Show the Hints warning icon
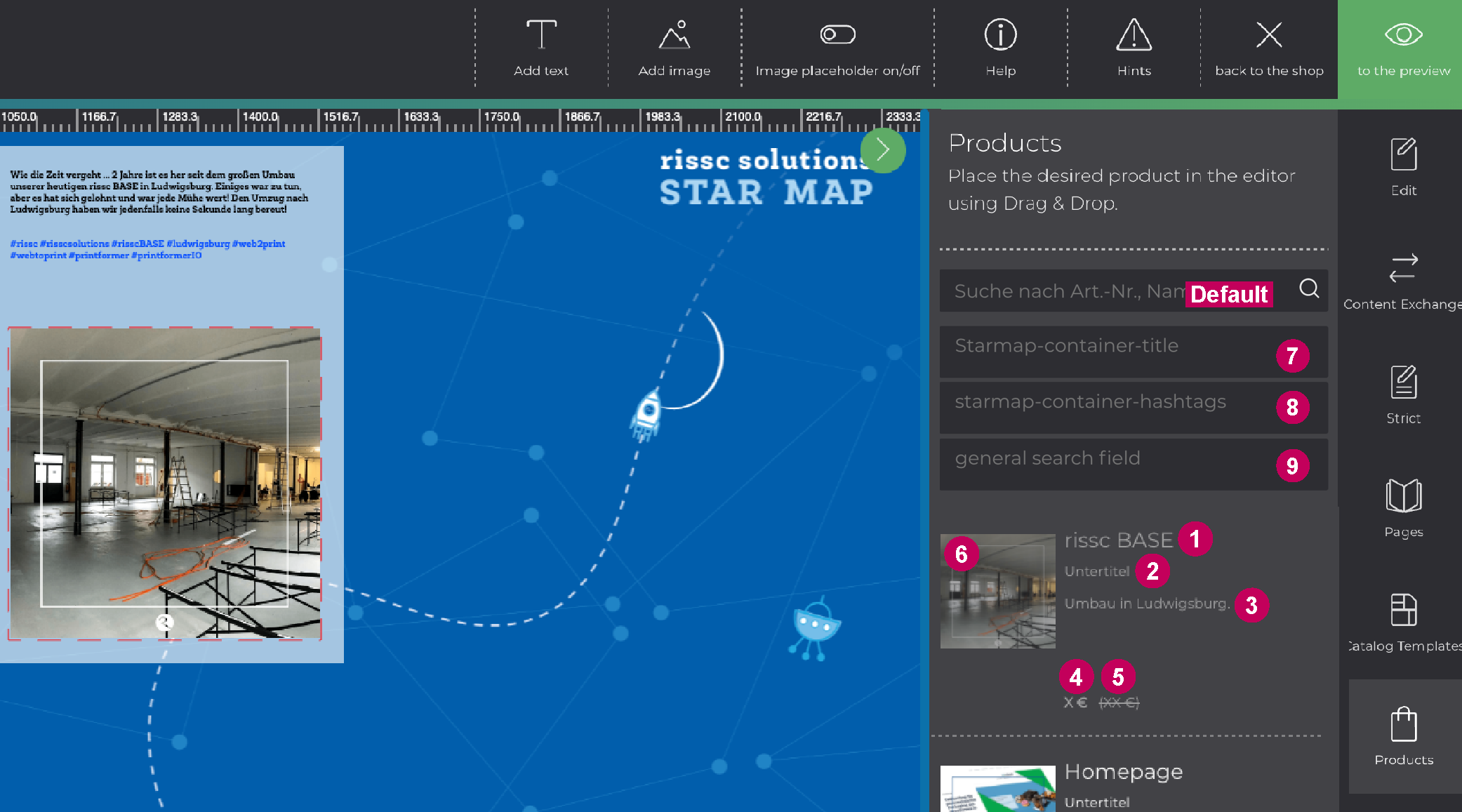The image size is (1462, 812). pyautogui.click(x=1134, y=35)
